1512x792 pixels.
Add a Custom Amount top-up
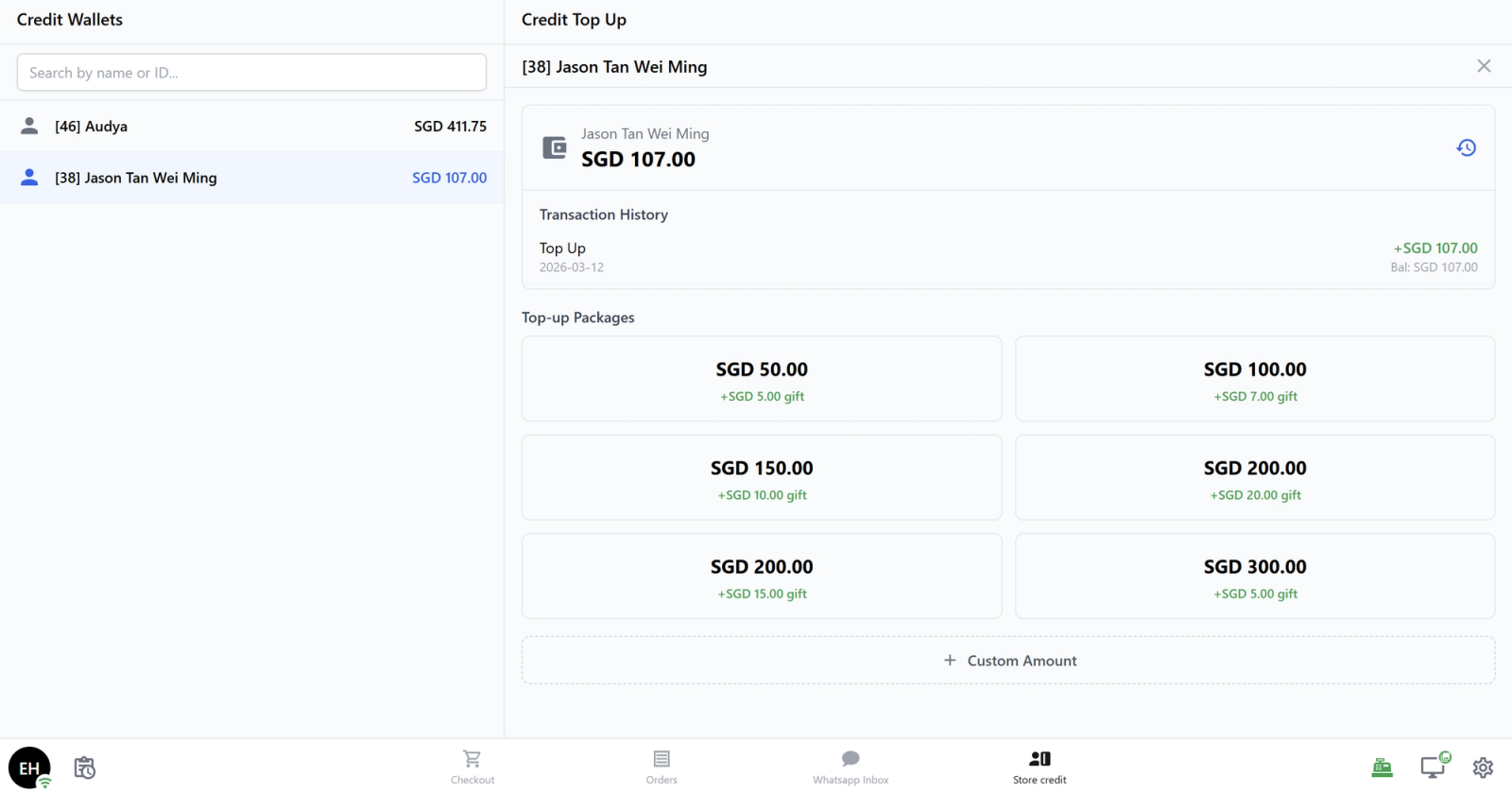point(1008,661)
